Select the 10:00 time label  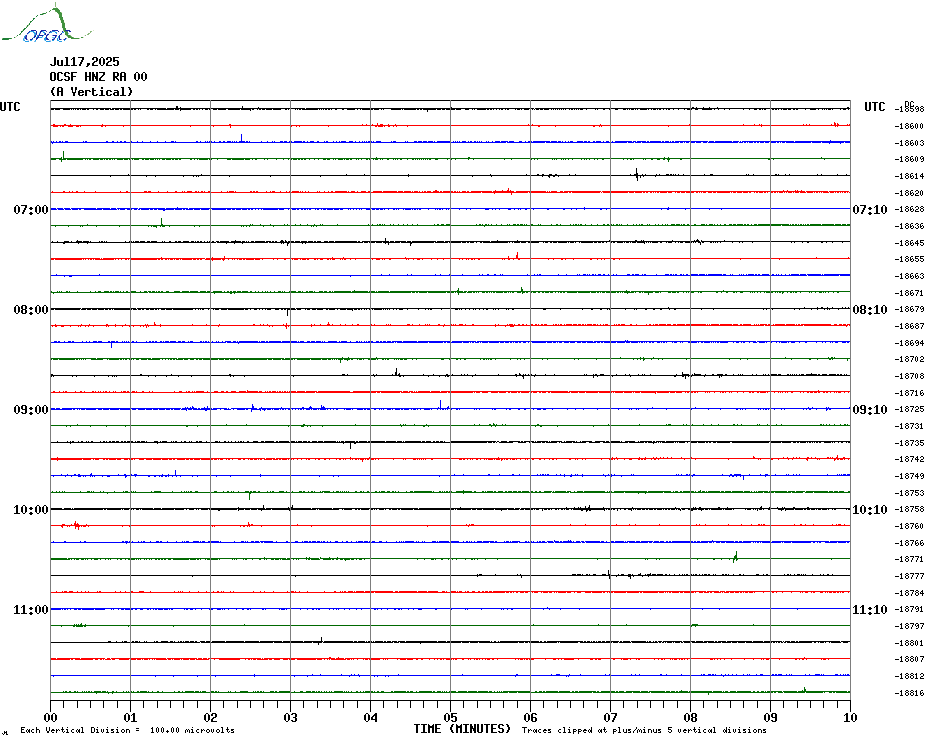click(31, 510)
